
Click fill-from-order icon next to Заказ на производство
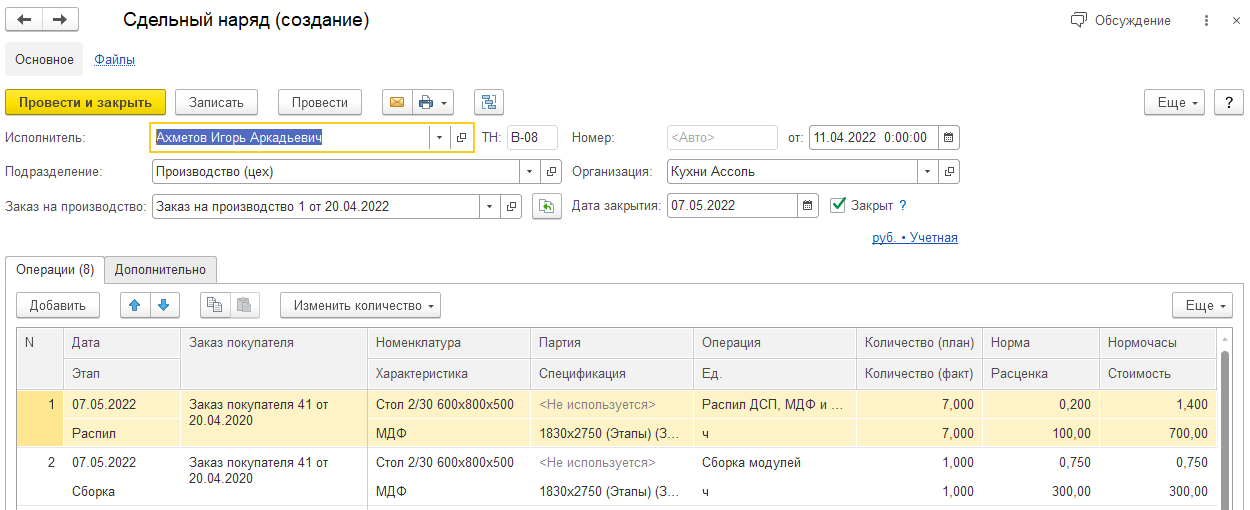tap(546, 206)
